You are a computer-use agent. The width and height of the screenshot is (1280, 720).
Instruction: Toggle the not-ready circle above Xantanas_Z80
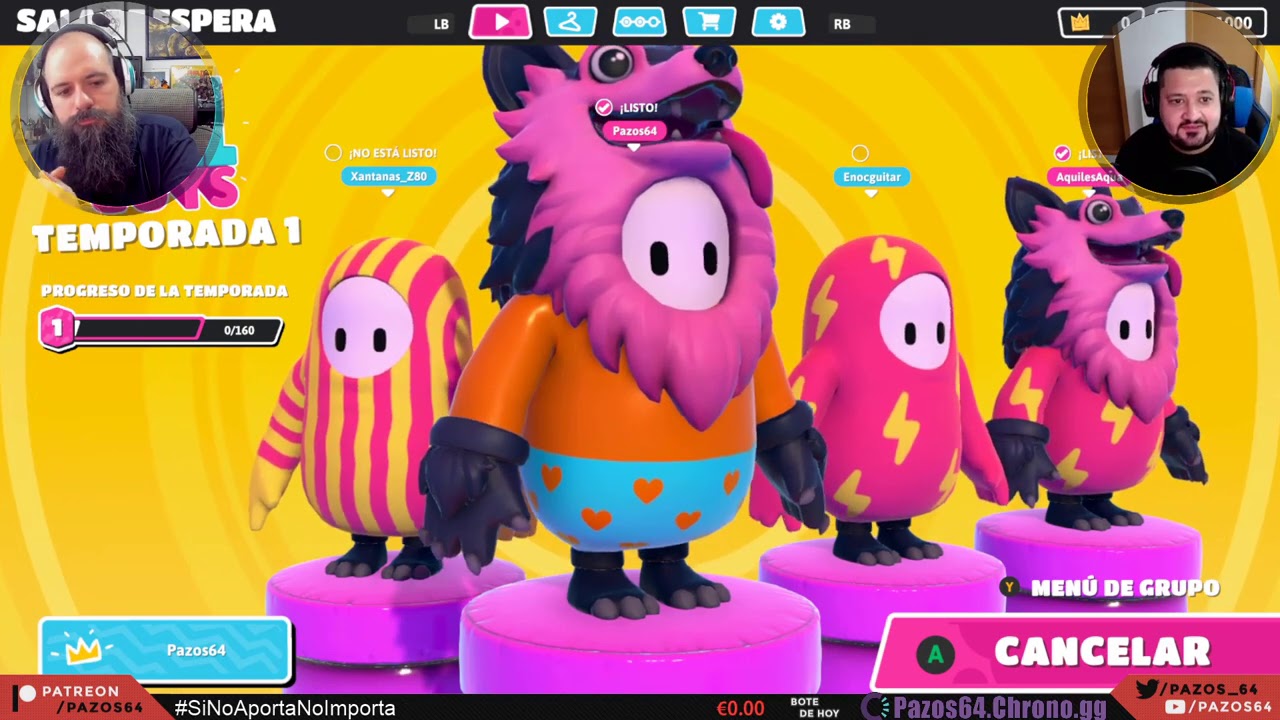[x=333, y=152]
